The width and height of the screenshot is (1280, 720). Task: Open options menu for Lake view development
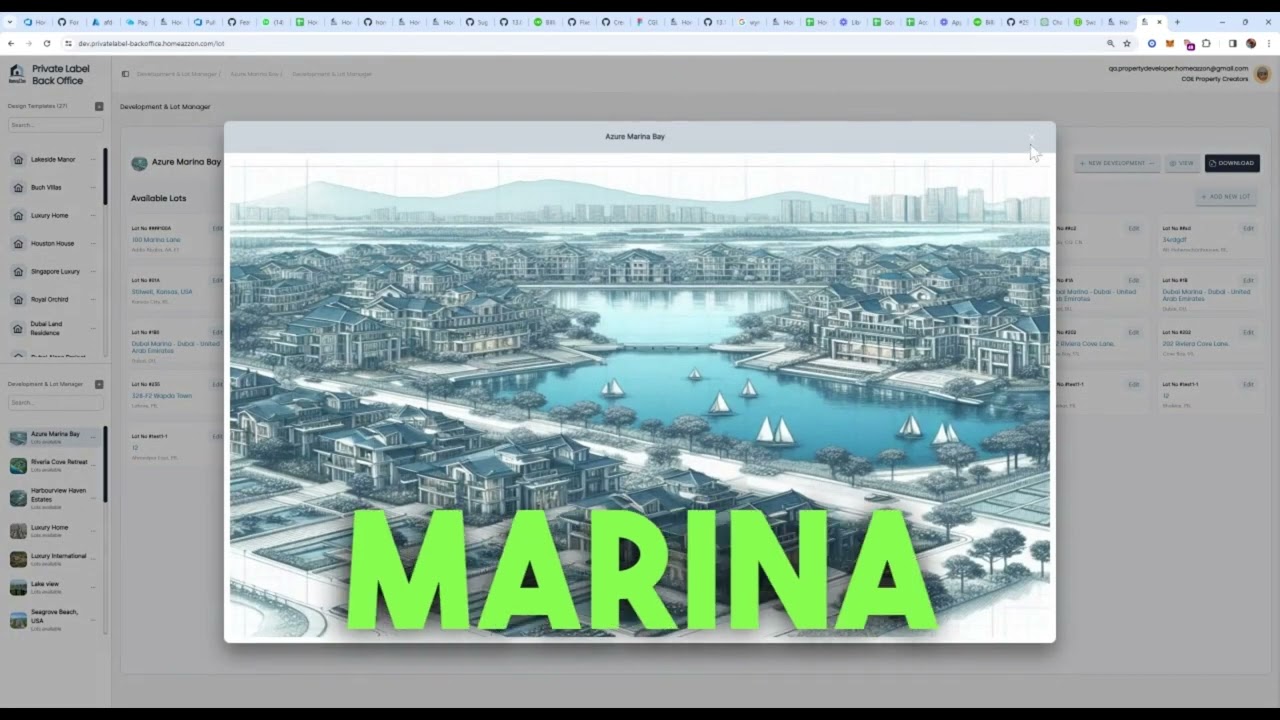tap(93, 585)
